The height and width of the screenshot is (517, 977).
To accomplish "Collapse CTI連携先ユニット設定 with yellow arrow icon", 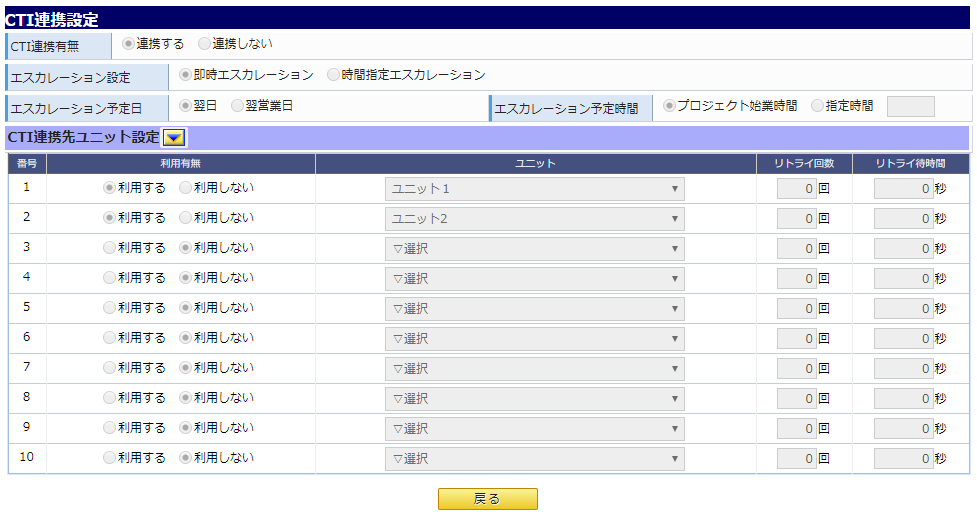I will point(174,138).
